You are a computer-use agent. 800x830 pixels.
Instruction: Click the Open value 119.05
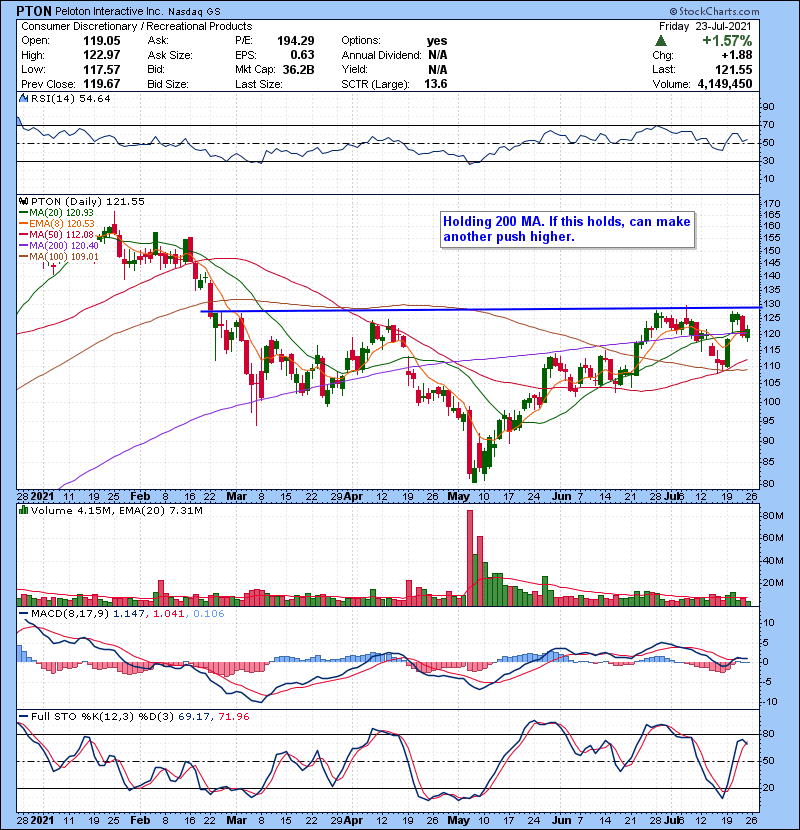102,41
